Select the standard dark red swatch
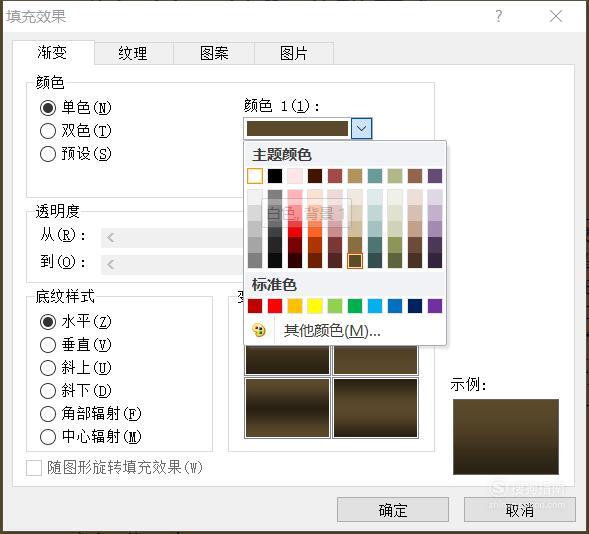This screenshot has width=589, height=534. [x=255, y=306]
